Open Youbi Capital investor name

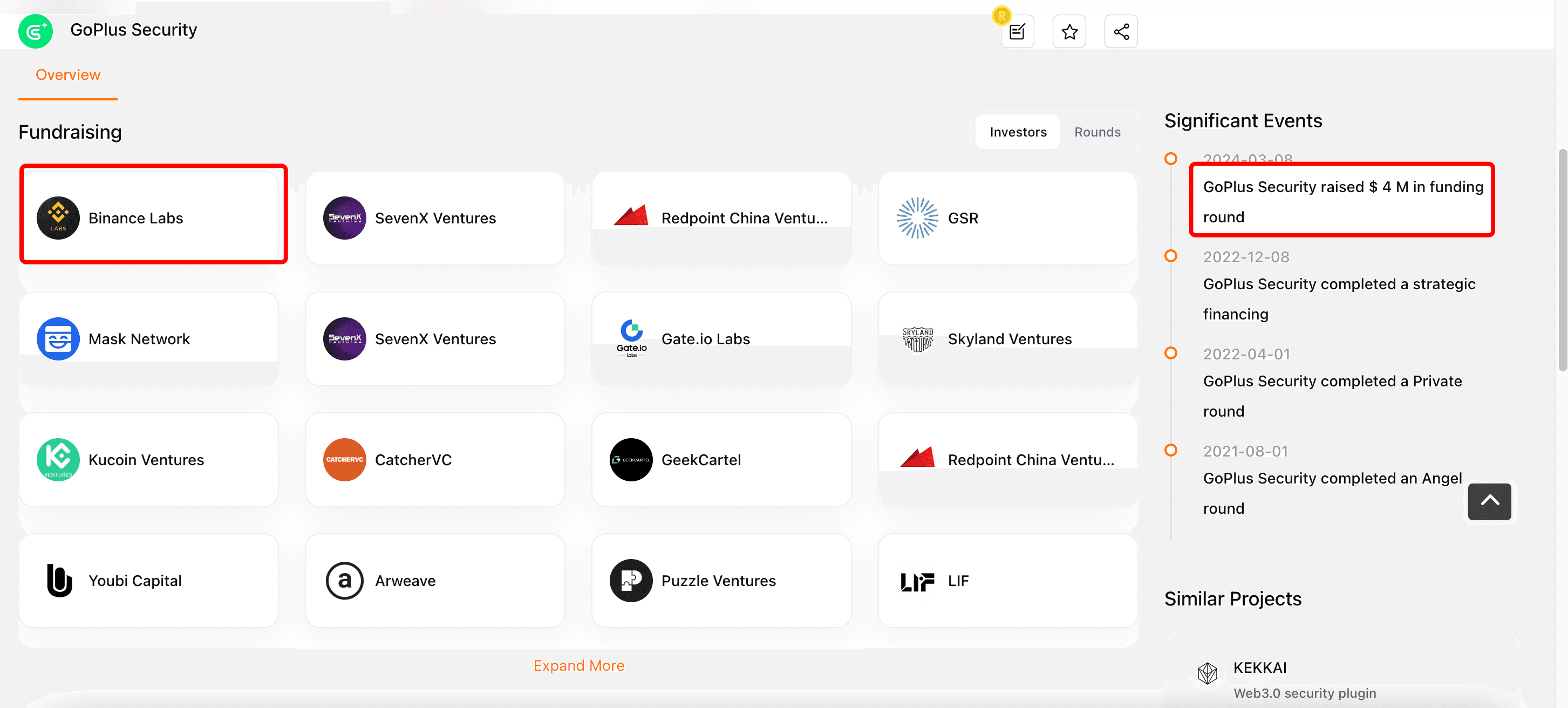coord(134,580)
